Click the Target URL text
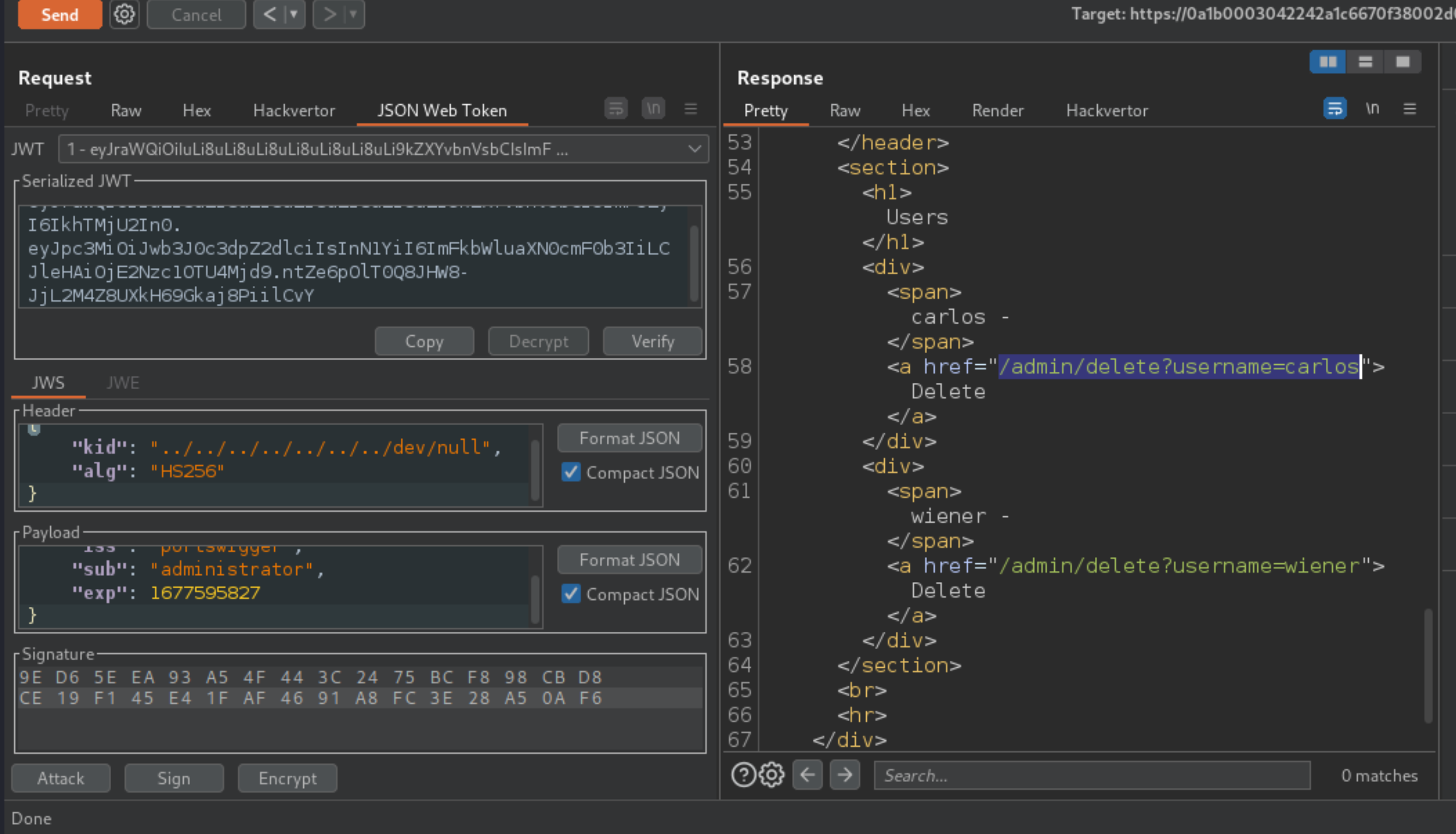1456x834 pixels. coord(1263,14)
